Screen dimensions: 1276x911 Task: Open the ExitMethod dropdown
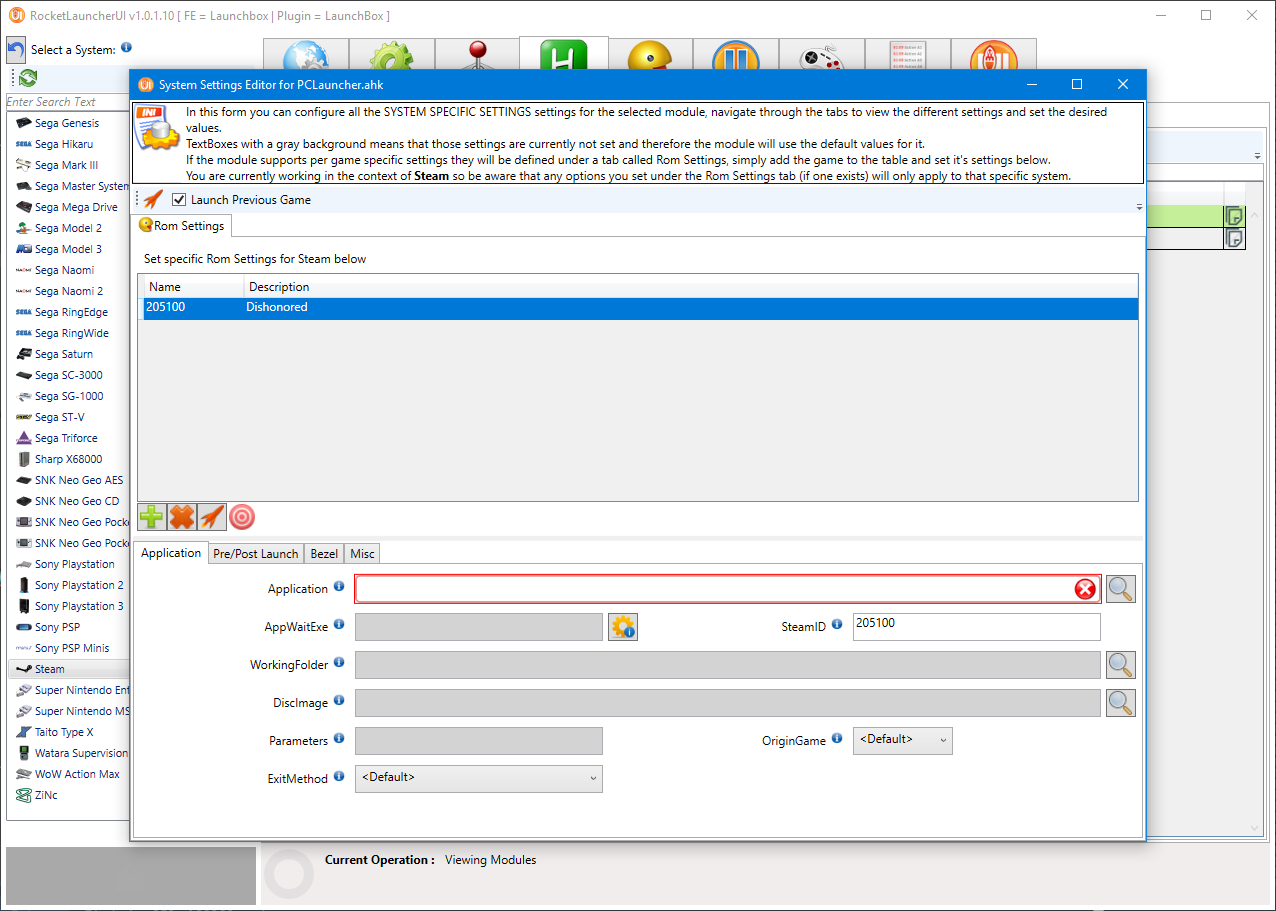click(479, 779)
